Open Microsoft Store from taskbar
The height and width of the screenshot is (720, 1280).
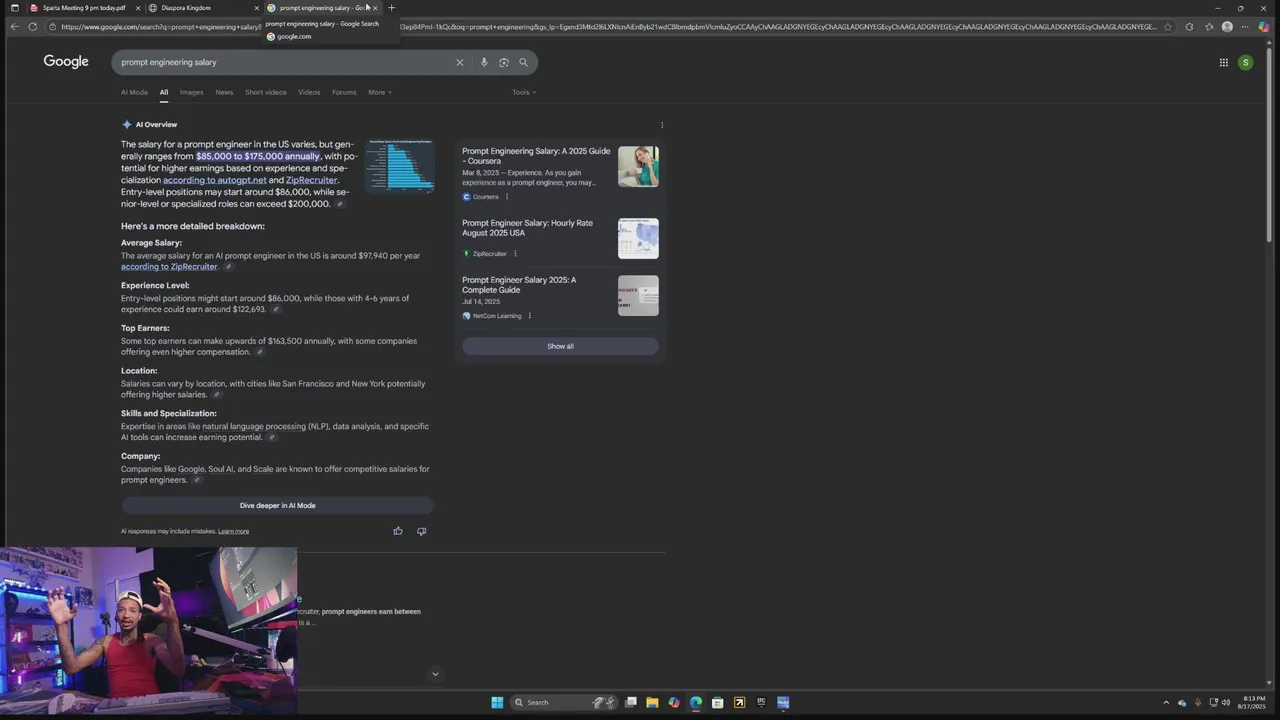[x=718, y=702]
